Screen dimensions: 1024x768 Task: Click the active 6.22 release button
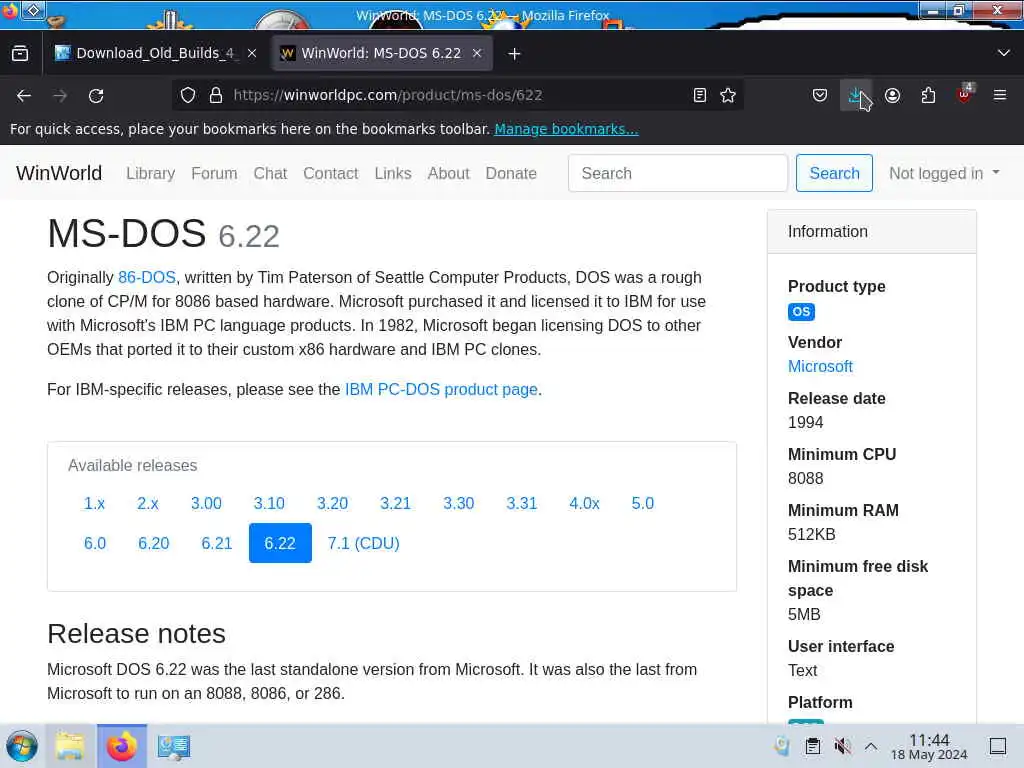[x=280, y=543]
